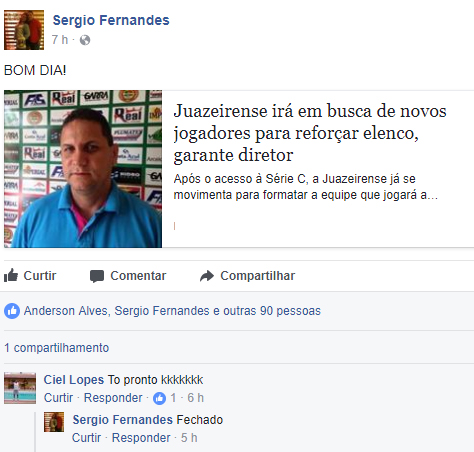Click the Compartilhar arrow icon
Screen dimensions: 474x452
pos(207,276)
